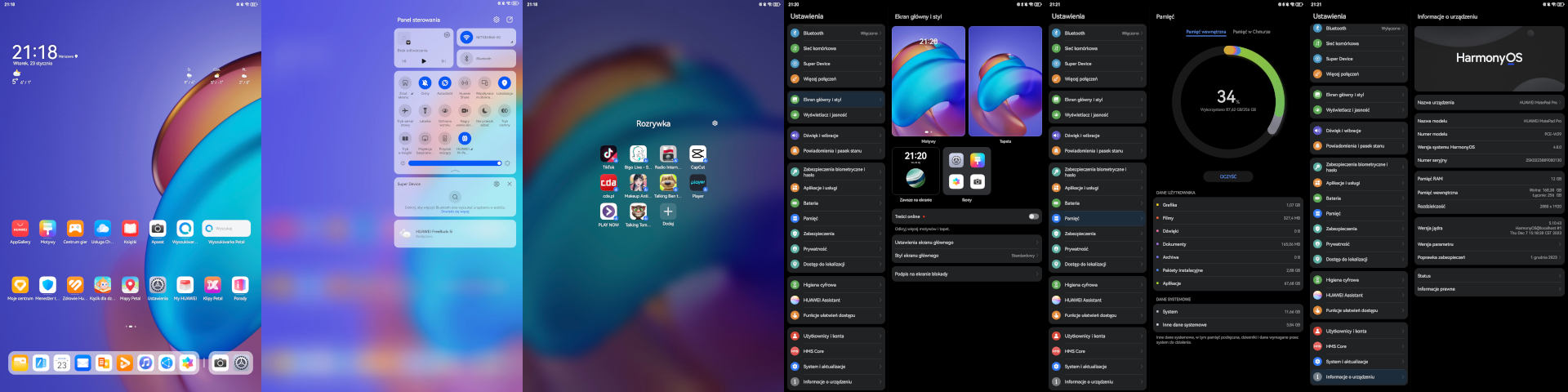Open the AppGallery app on home screen
Image resolution: width=1568 pixels, height=392 pixels.
click(x=20, y=229)
